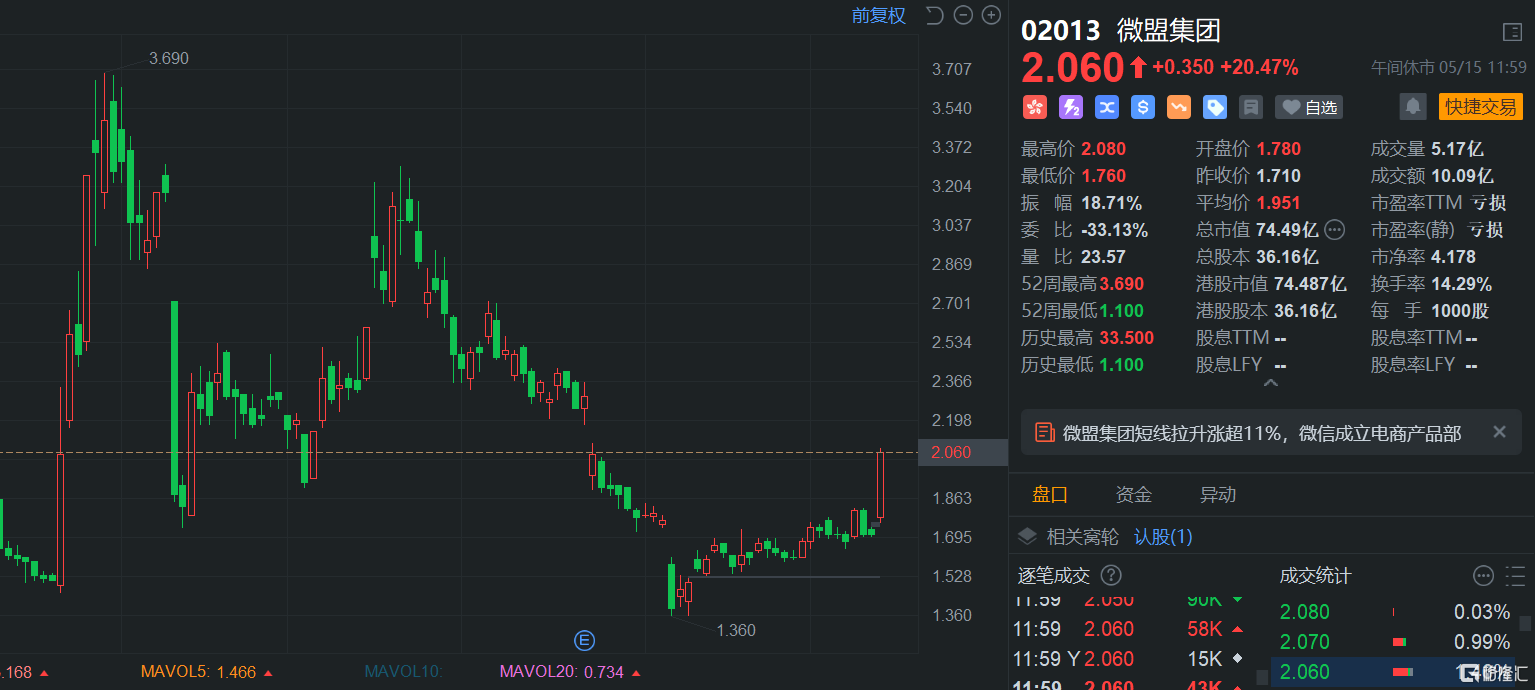Open 快捷交易 quick trade button

[x=1480, y=107]
